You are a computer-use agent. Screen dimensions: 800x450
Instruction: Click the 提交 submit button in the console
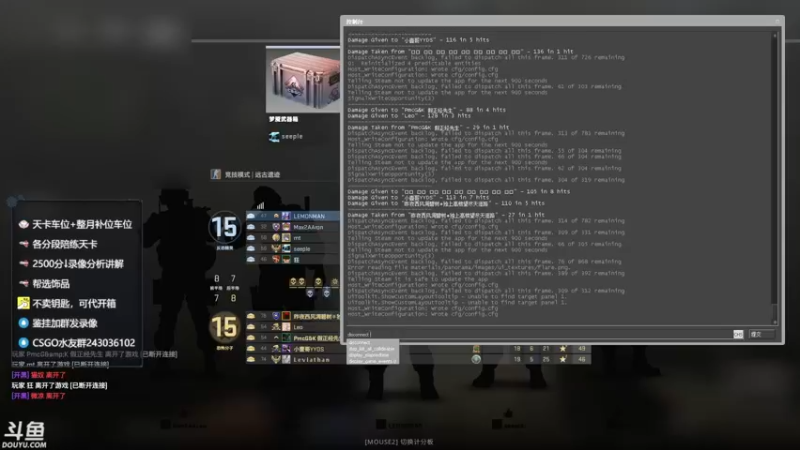click(x=761, y=334)
